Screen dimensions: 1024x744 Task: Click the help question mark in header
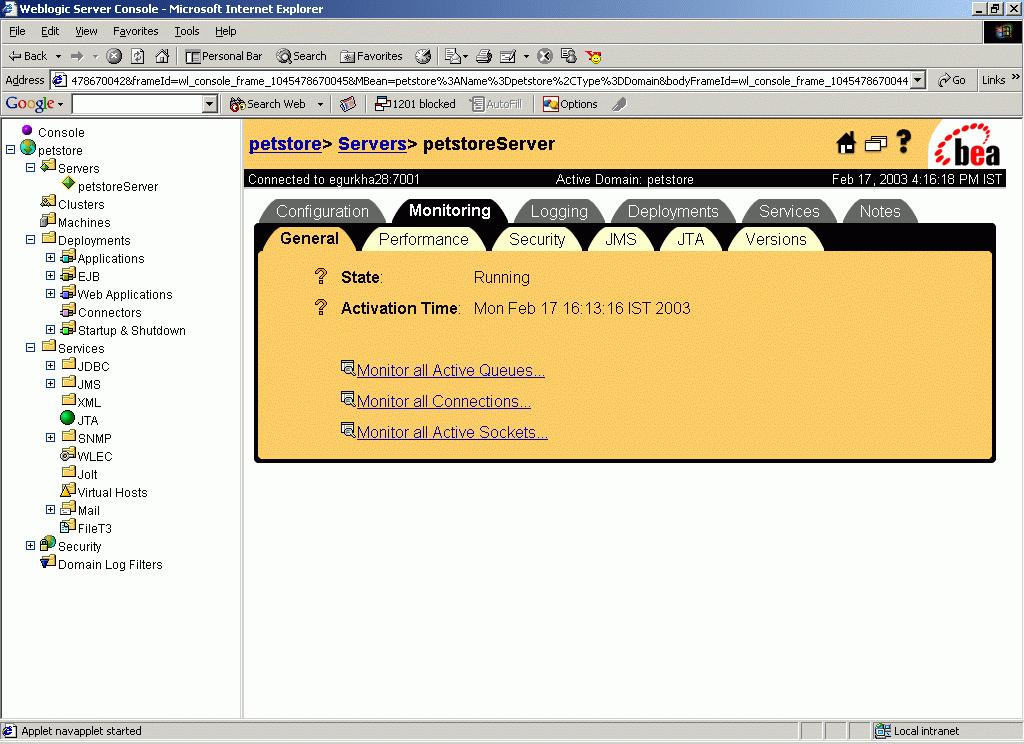[904, 141]
